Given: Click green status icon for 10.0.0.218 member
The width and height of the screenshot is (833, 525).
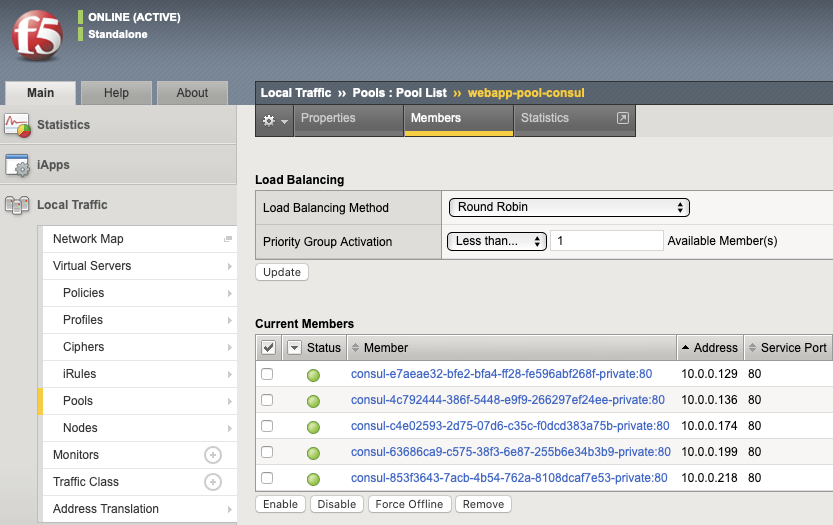Looking at the screenshot, I should pos(313,479).
